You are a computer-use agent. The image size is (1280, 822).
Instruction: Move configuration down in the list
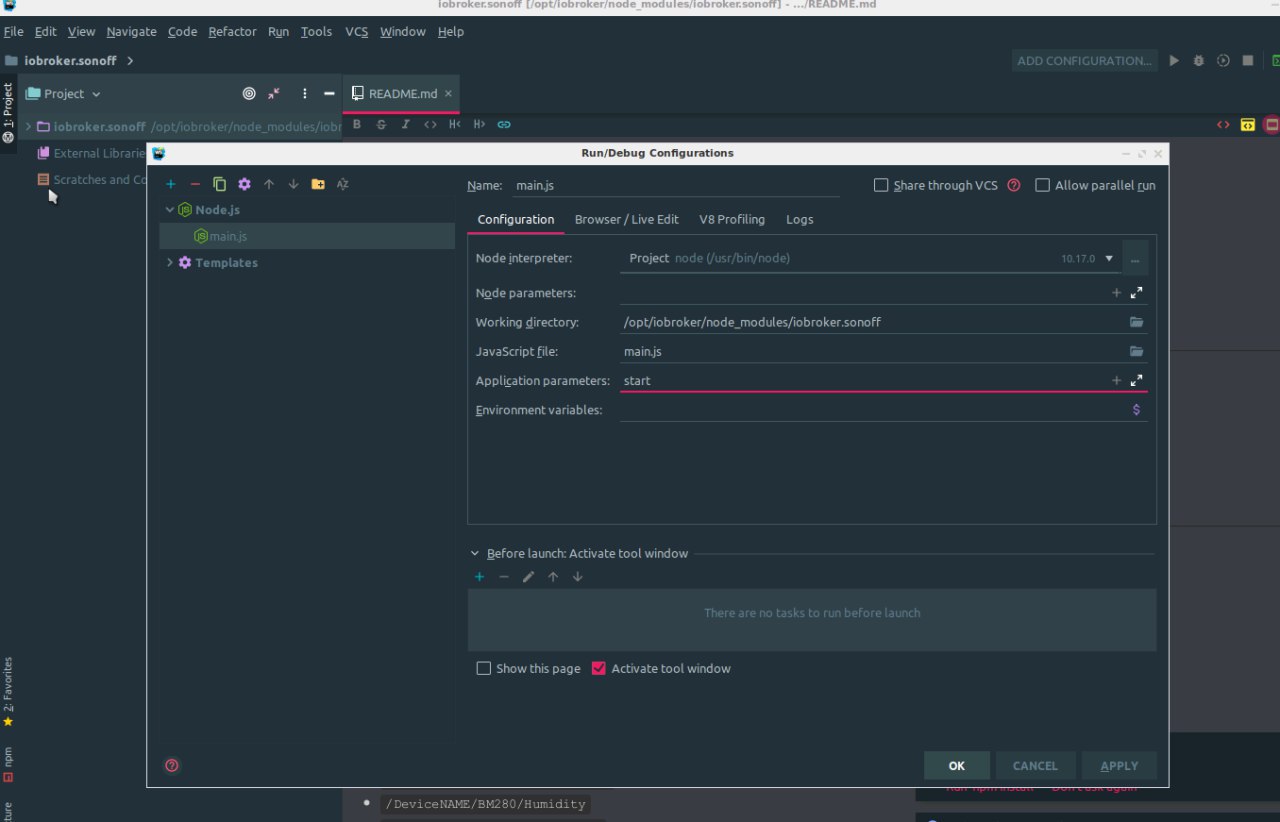[293, 184]
